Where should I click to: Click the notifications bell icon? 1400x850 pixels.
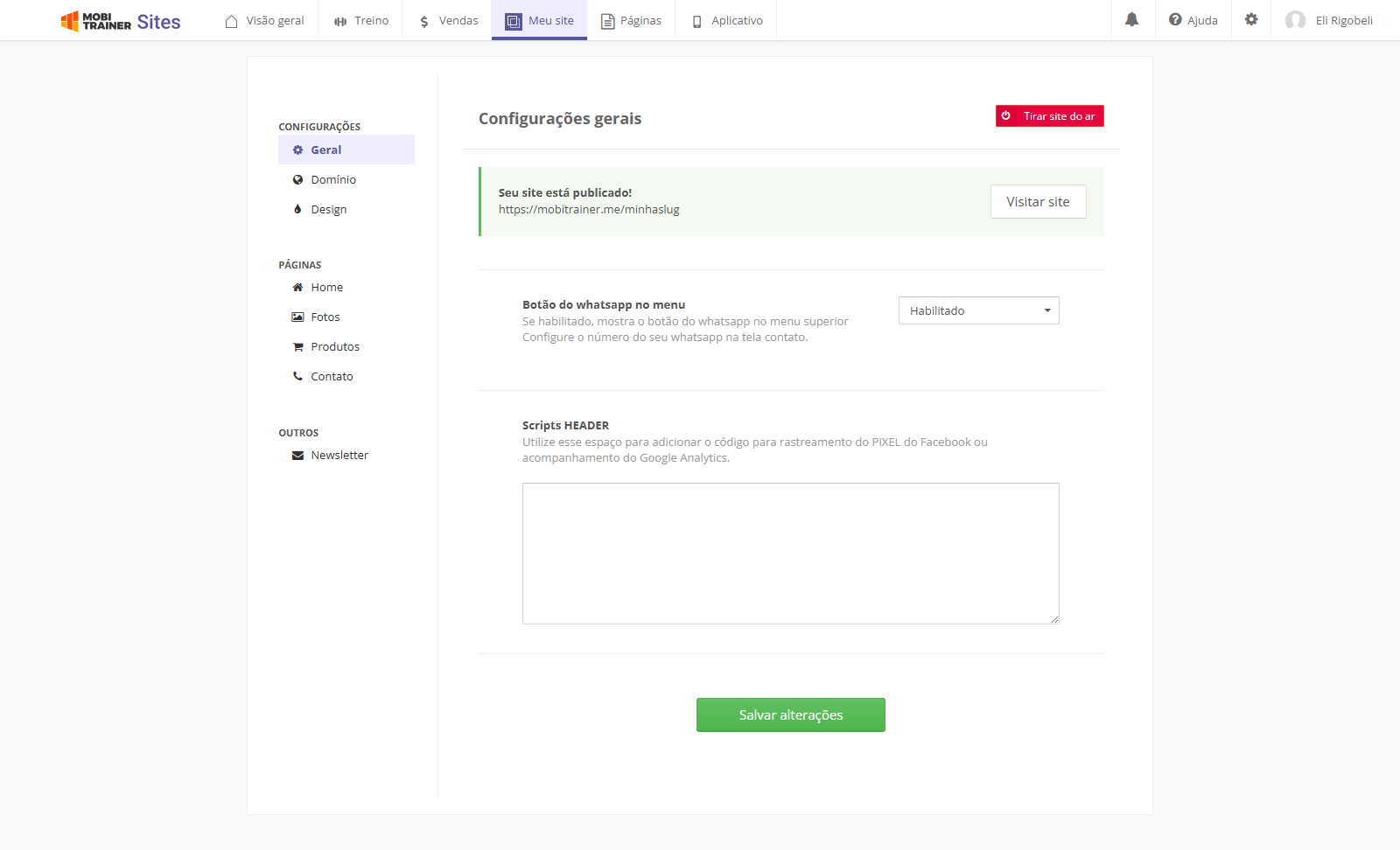(x=1131, y=19)
